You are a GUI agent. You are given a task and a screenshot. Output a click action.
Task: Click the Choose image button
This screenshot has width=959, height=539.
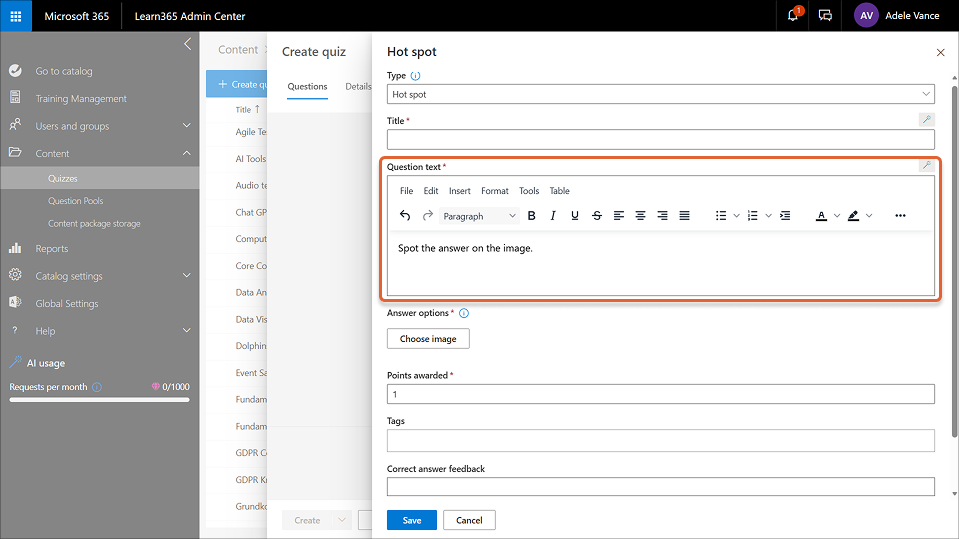tap(428, 339)
